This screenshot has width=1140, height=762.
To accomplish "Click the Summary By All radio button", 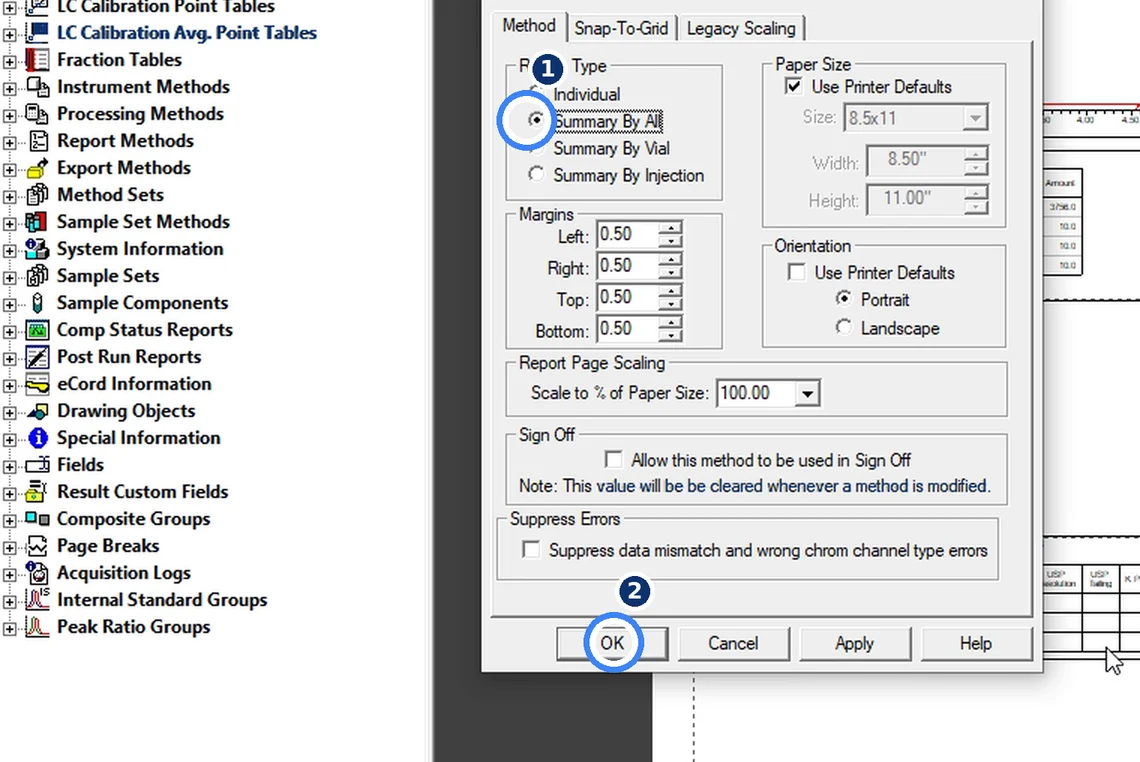I will click(536, 119).
